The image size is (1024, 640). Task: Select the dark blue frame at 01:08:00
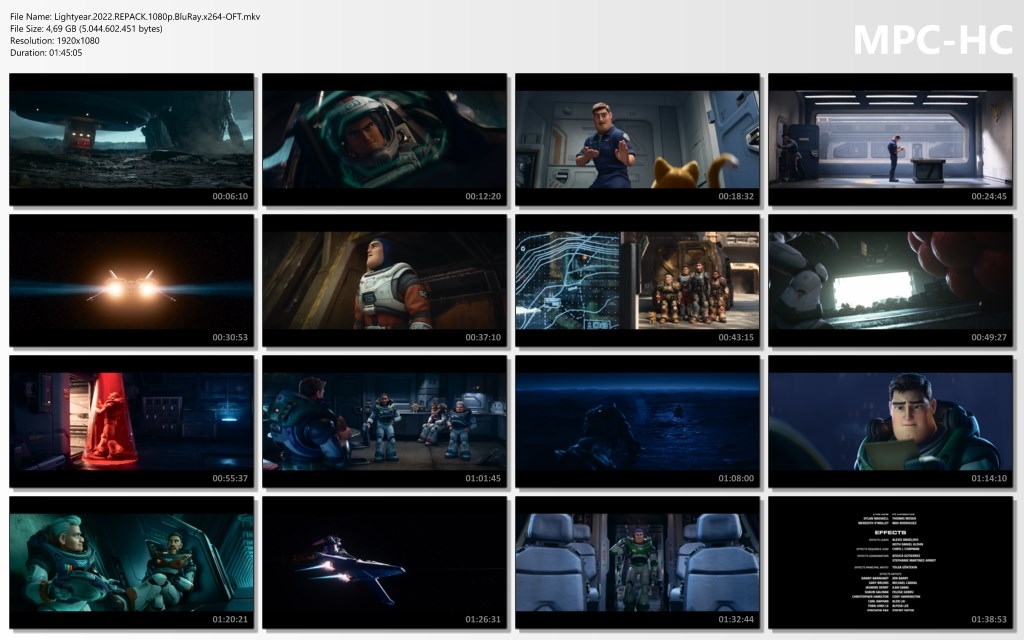pyautogui.click(x=637, y=421)
